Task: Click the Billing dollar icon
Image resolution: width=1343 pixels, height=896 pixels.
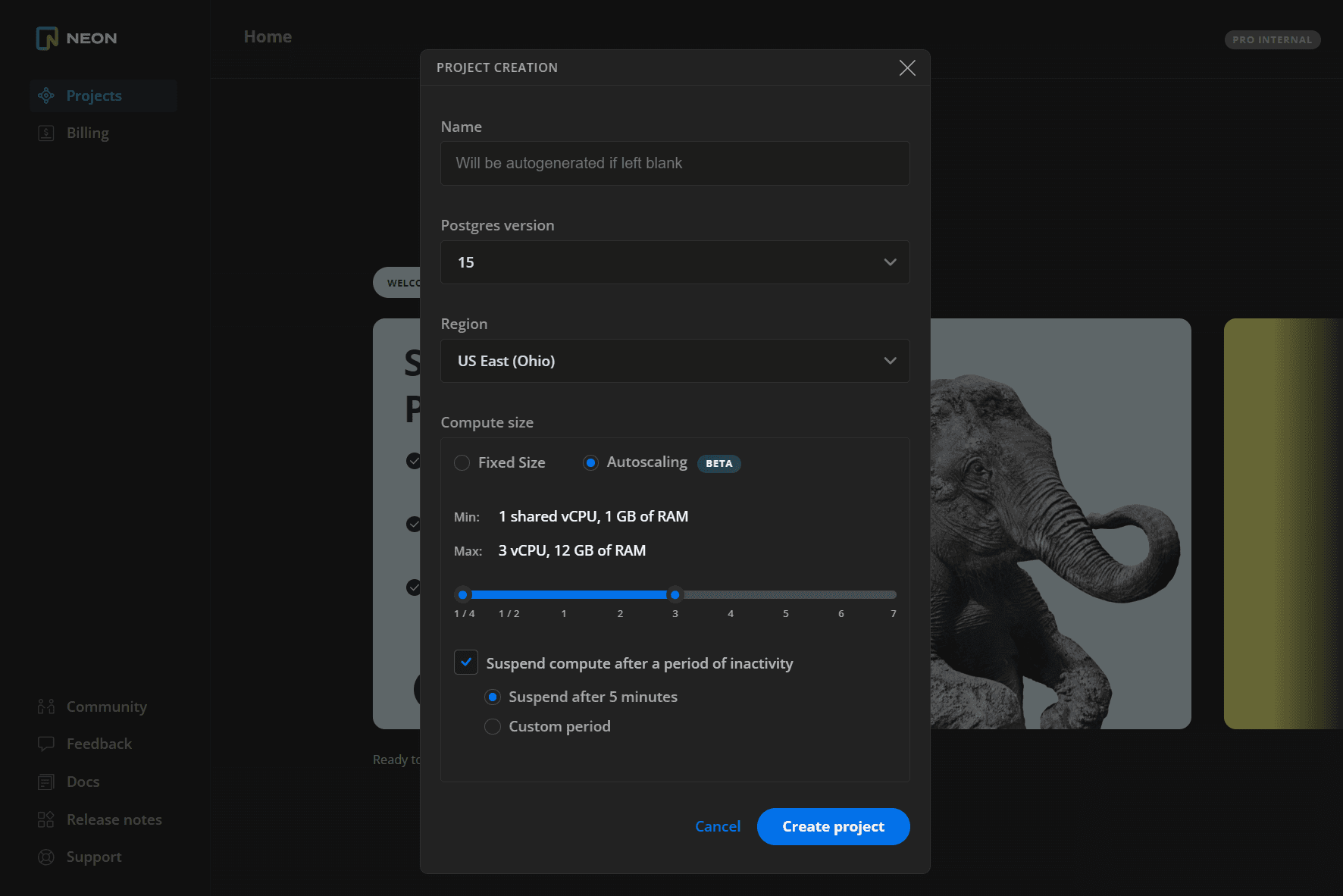Action: pos(46,133)
